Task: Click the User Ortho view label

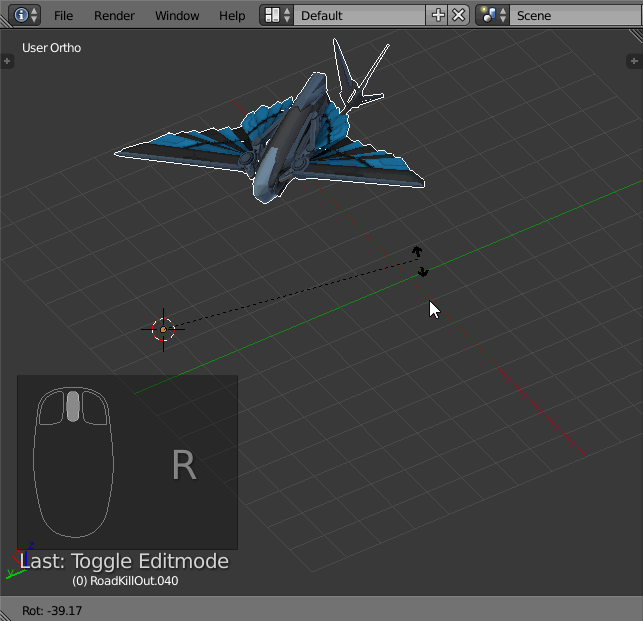Action: point(52,48)
